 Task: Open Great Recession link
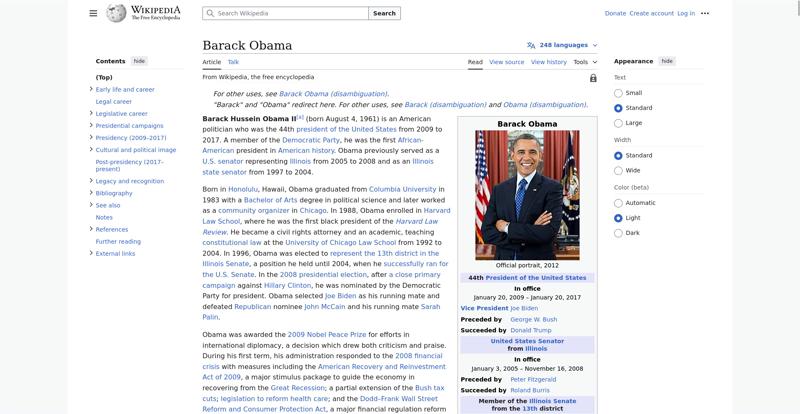coord(297,388)
